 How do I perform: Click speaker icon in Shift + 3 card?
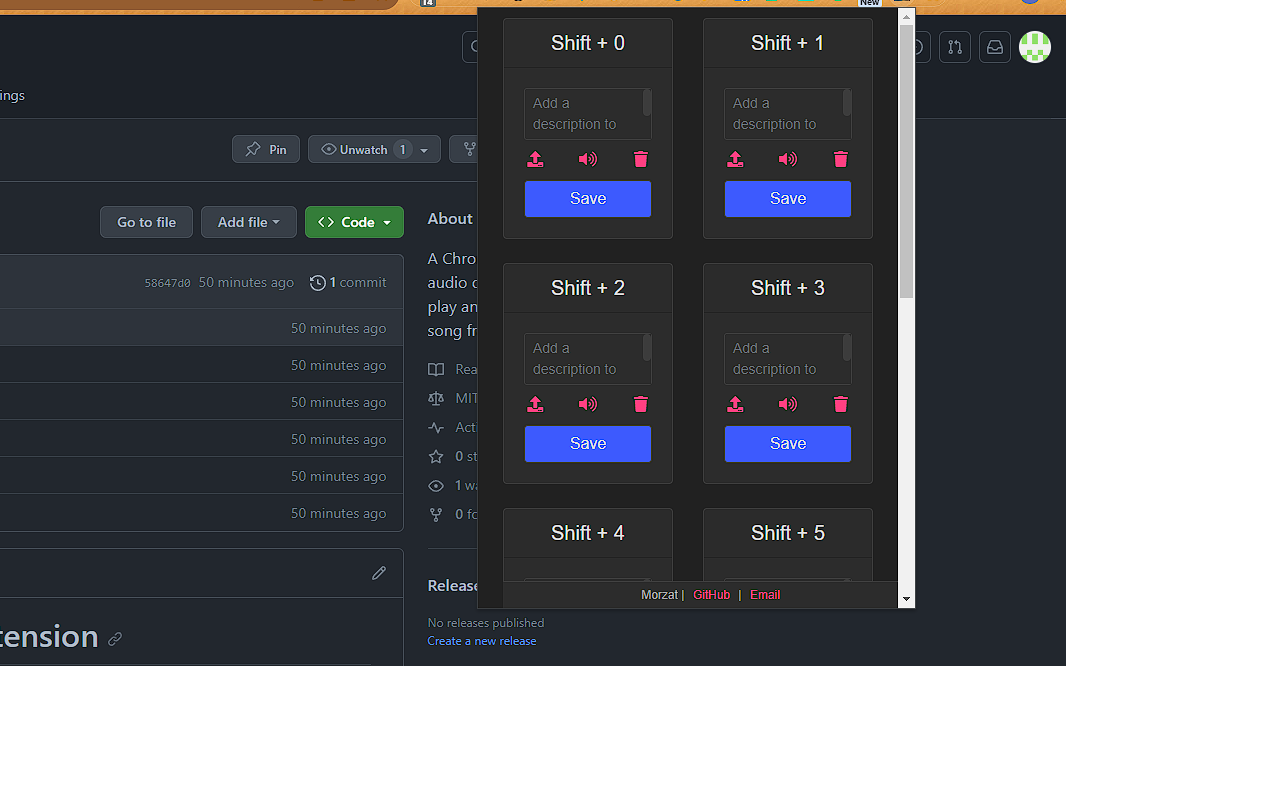(x=788, y=404)
